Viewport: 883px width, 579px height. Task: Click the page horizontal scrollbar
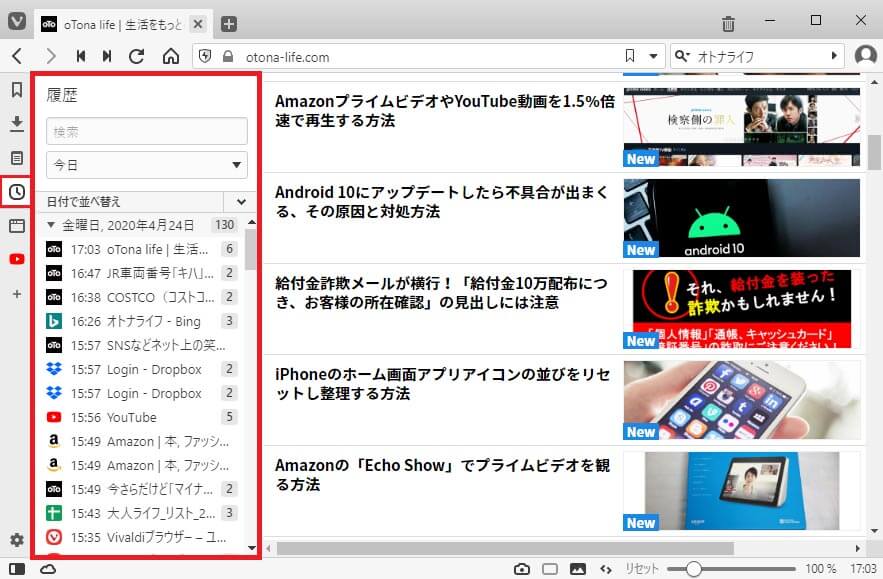pos(505,548)
